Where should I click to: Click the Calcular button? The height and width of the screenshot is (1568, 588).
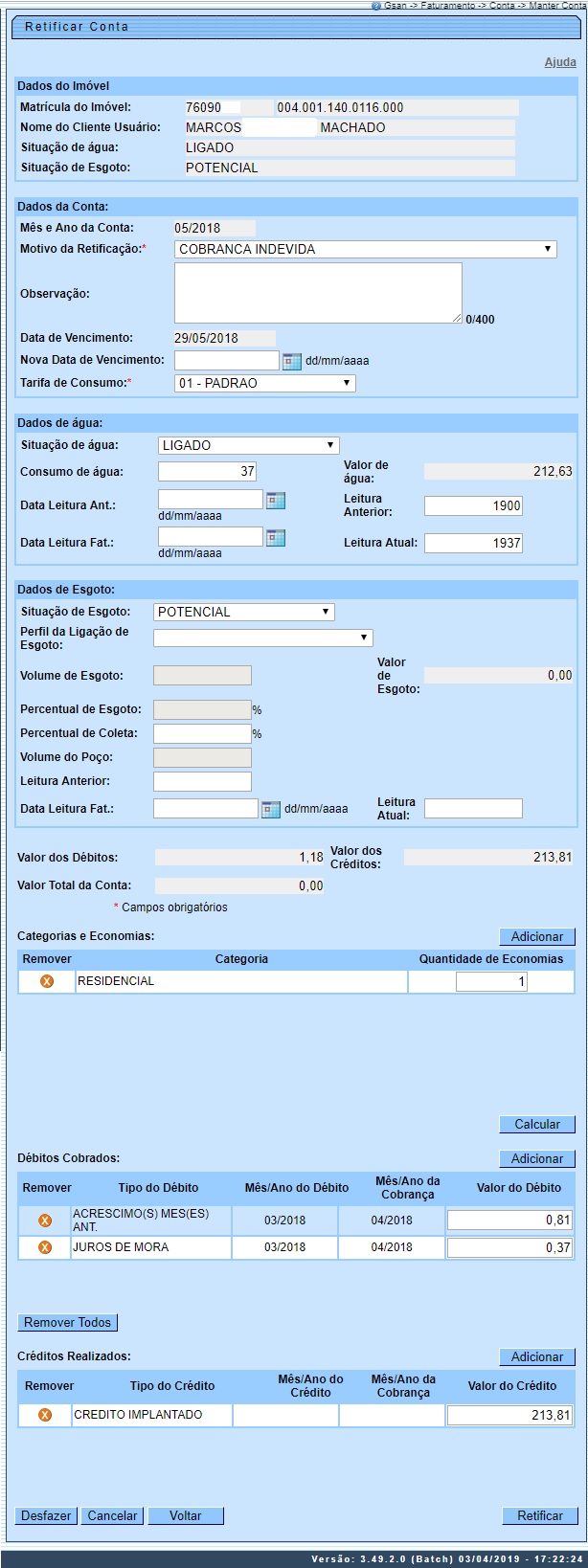tap(537, 1124)
